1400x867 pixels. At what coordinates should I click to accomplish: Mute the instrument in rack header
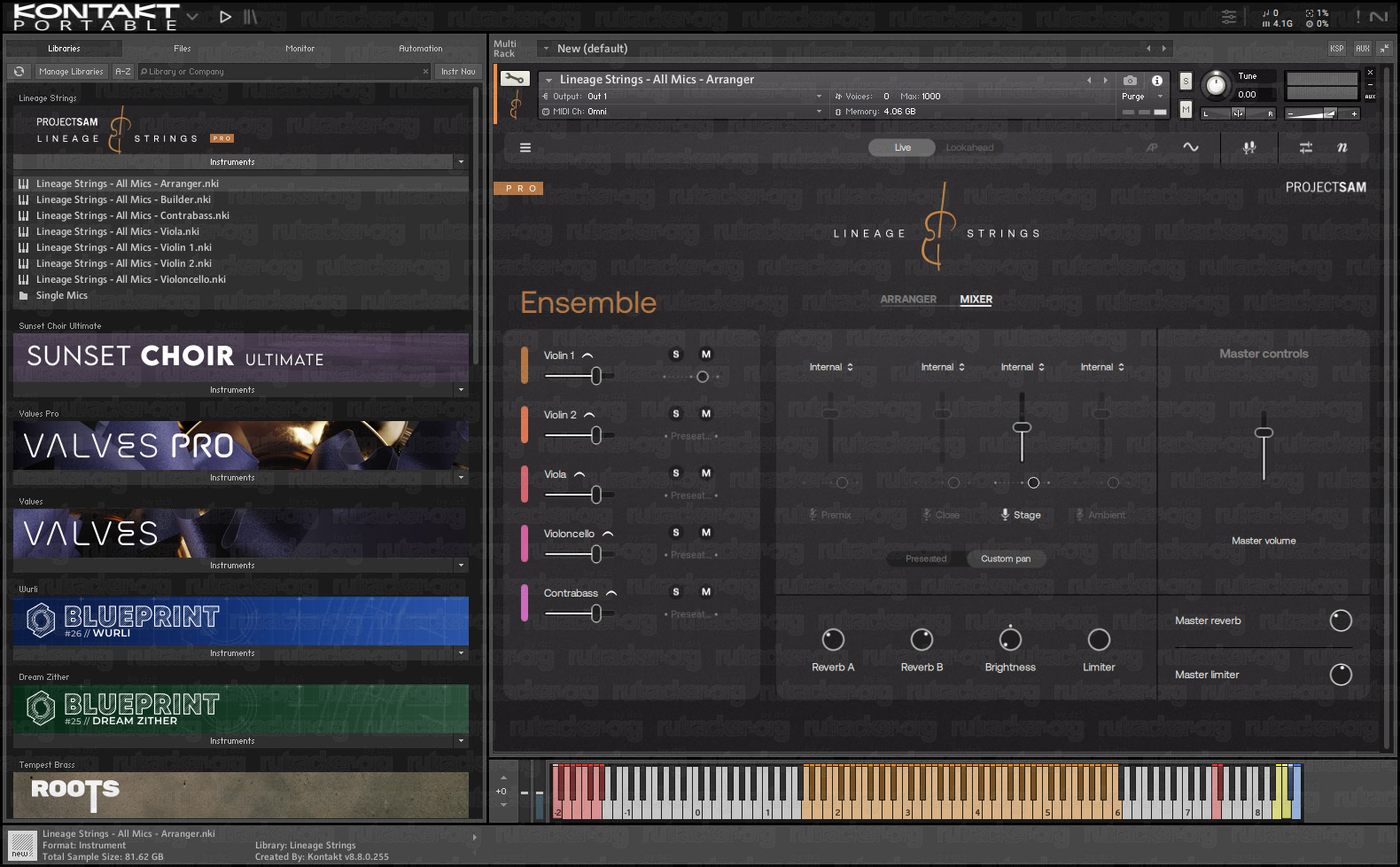1186,109
